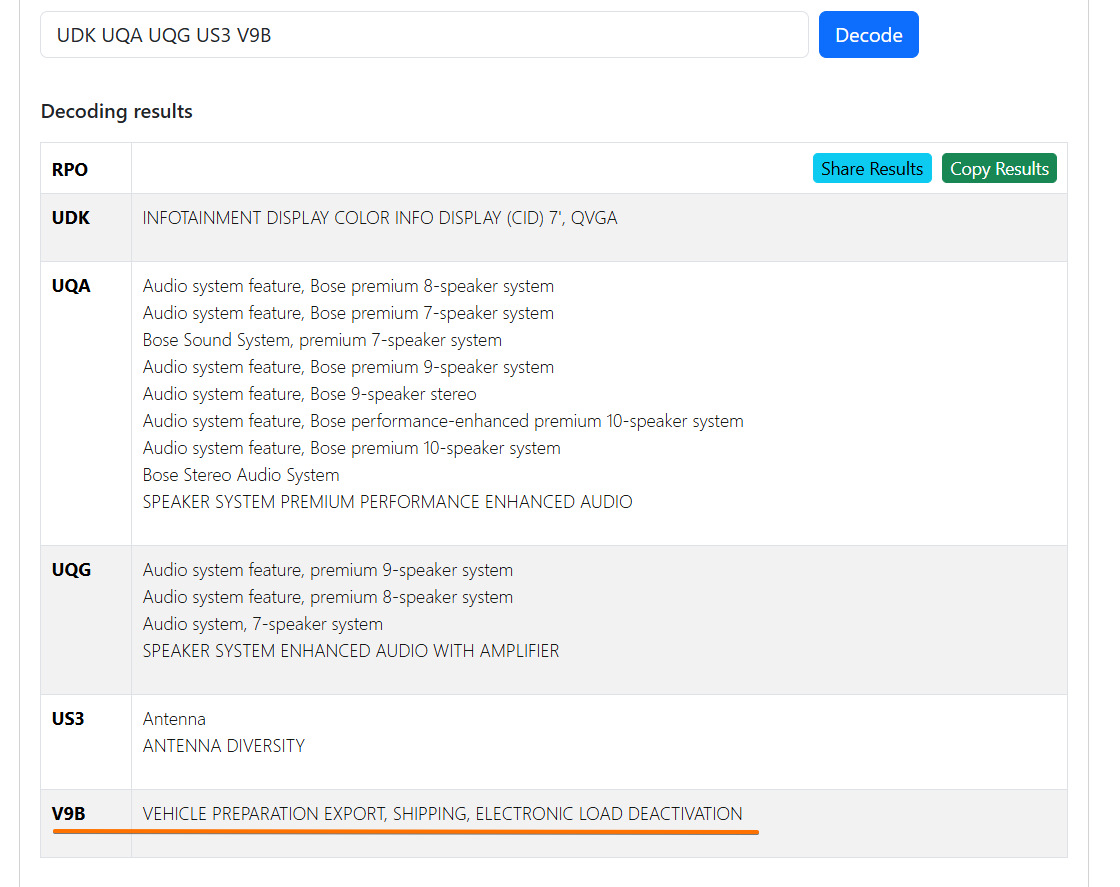
Task: Click the Share Results button
Action: pyautogui.click(x=872, y=169)
